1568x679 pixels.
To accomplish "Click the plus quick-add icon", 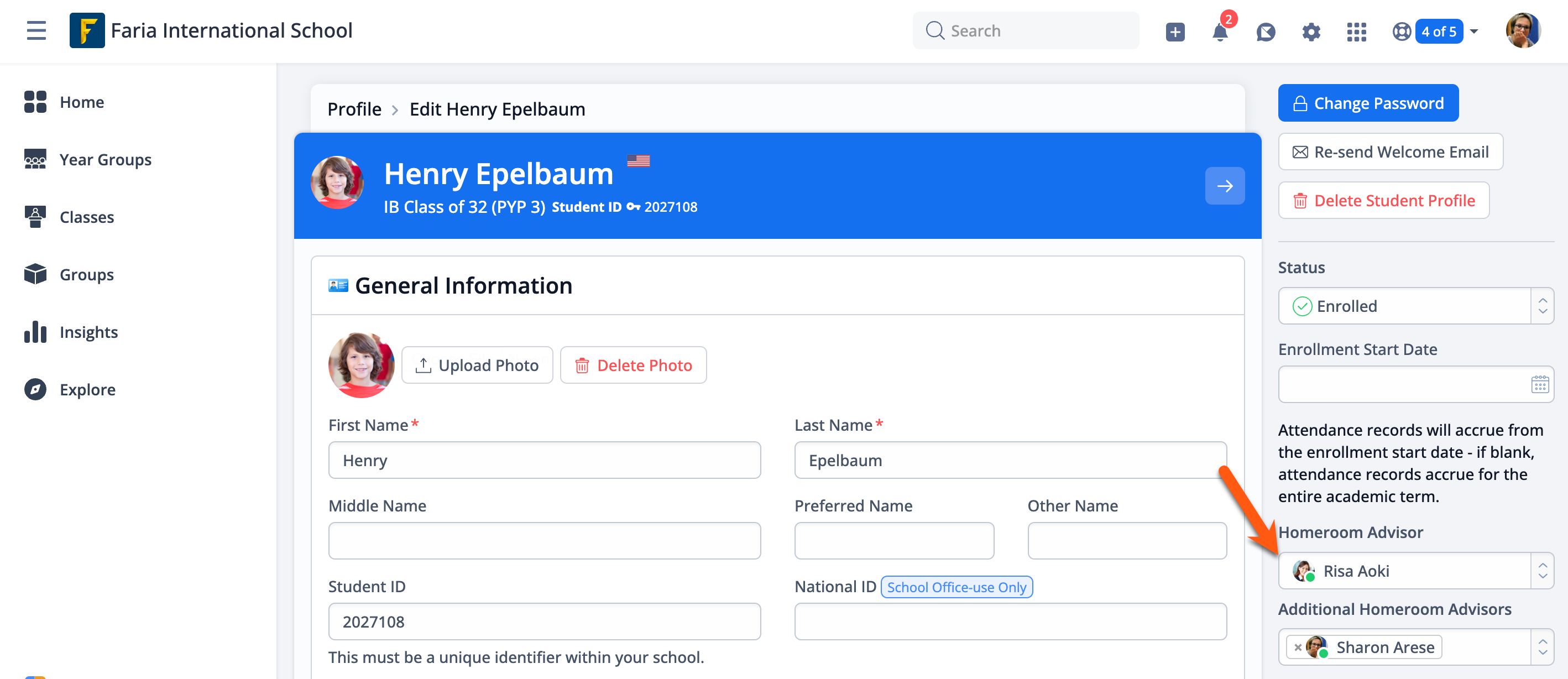I will click(x=1175, y=32).
